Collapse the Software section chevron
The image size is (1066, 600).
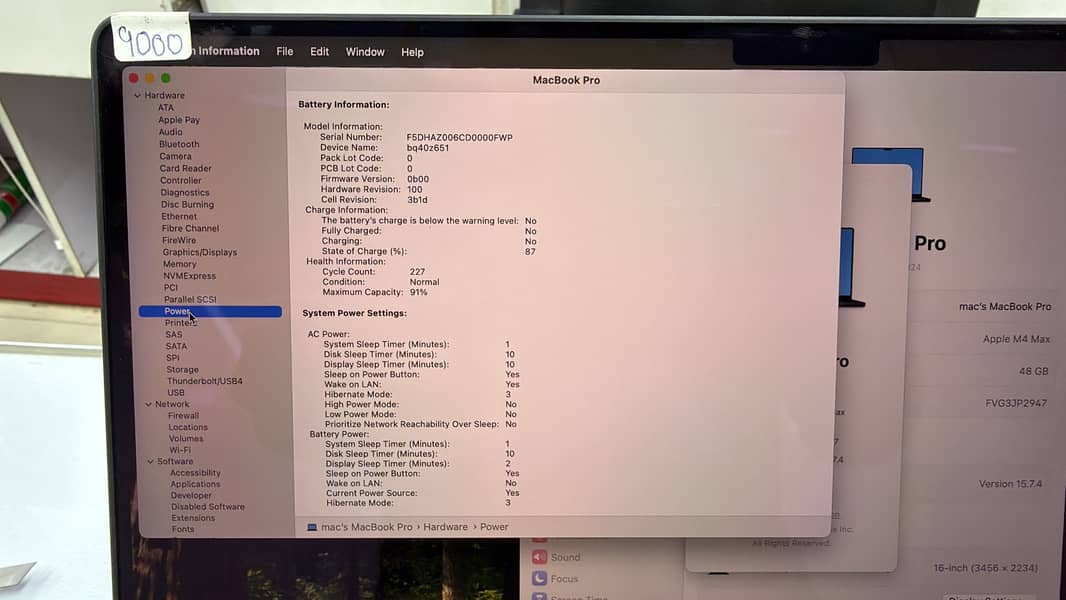coord(150,461)
